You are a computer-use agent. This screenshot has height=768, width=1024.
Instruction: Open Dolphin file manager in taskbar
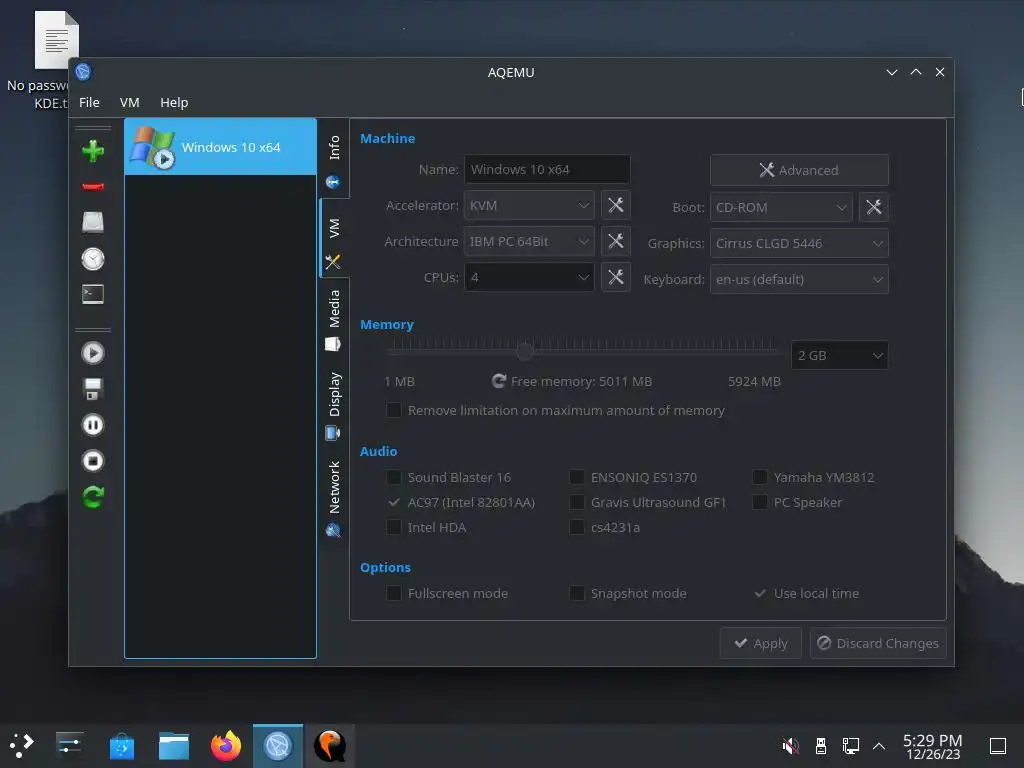(174, 745)
